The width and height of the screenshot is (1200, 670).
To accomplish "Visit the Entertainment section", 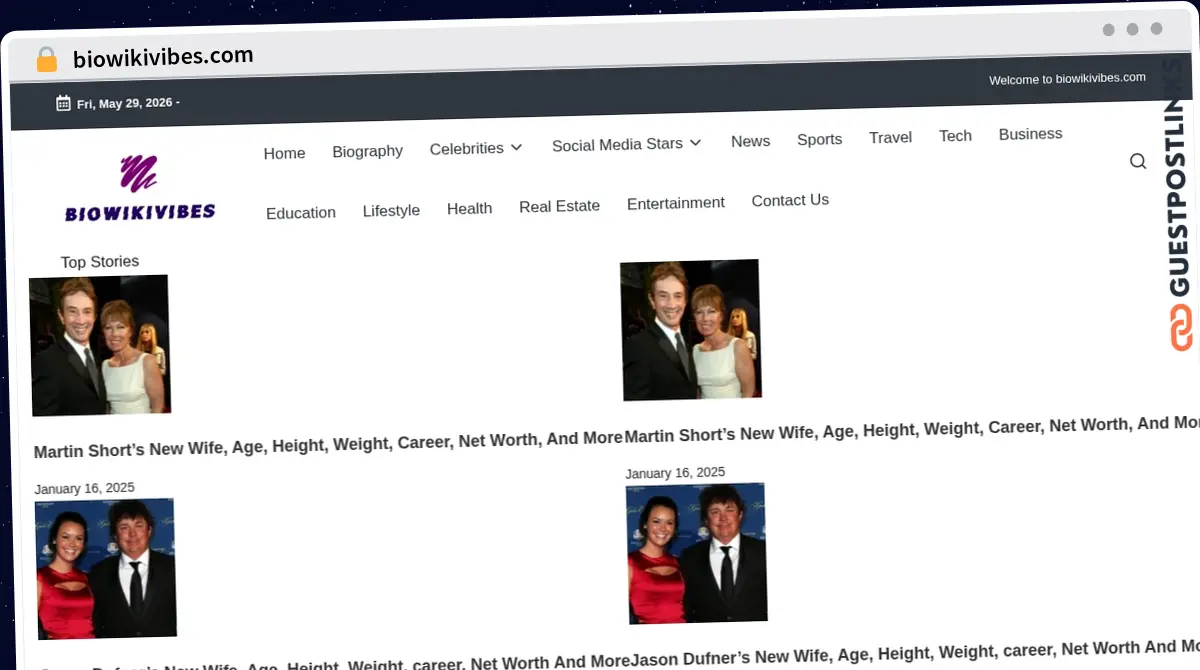I will [x=675, y=203].
